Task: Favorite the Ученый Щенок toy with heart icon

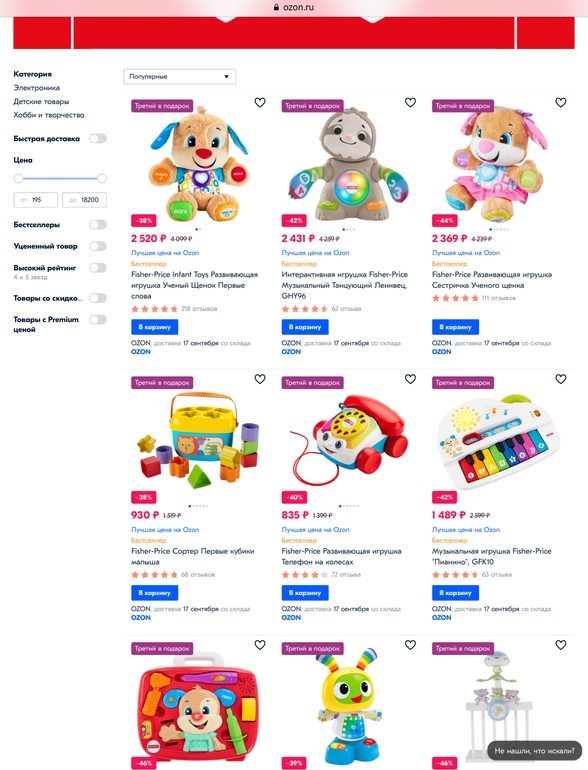Action: click(260, 103)
